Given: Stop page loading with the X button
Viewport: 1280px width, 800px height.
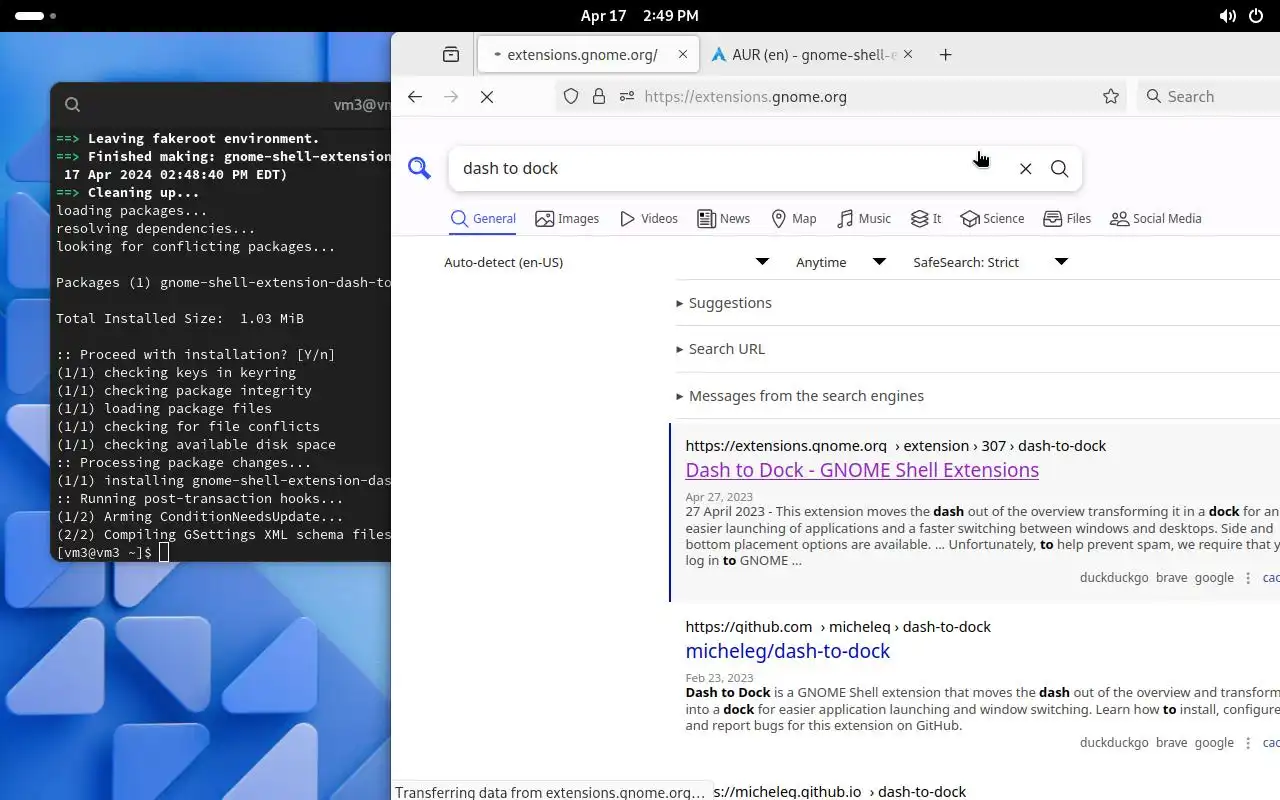Looking at the screenshot, I should pyautogui.click(x=487, y=97).
